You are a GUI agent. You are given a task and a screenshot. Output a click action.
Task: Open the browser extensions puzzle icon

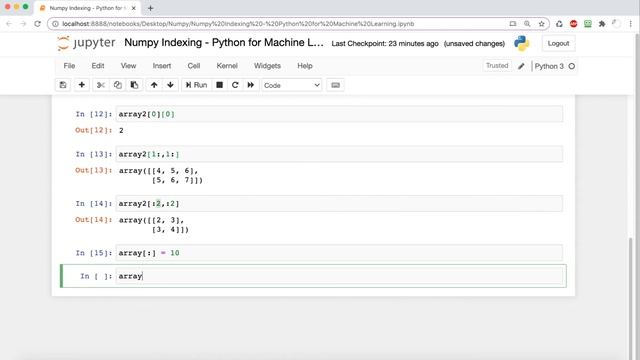click(x=602, y=24)
